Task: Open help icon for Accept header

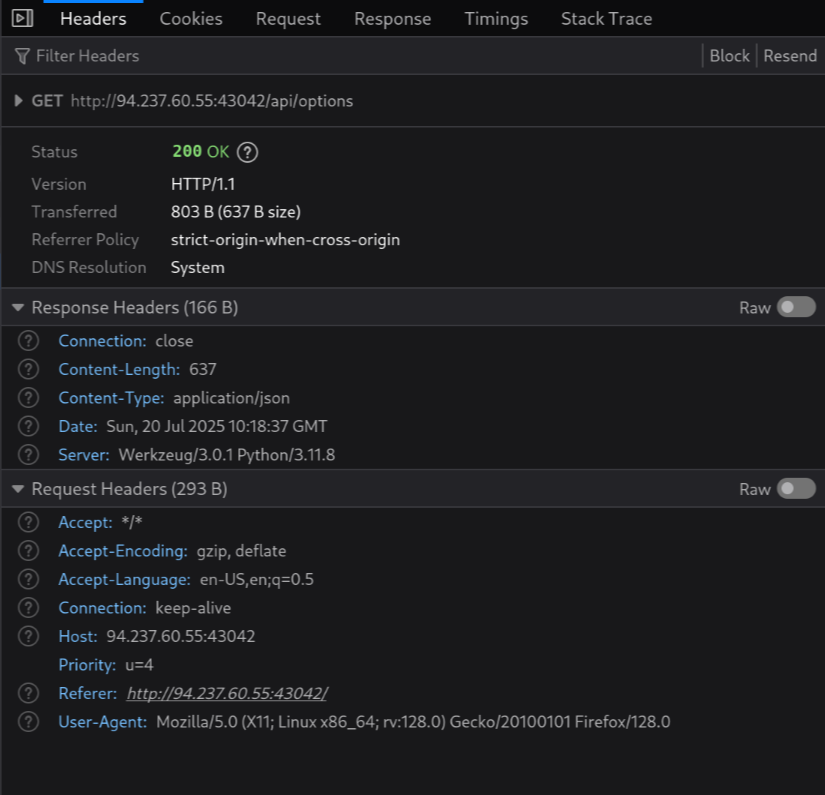Action: 28,522
